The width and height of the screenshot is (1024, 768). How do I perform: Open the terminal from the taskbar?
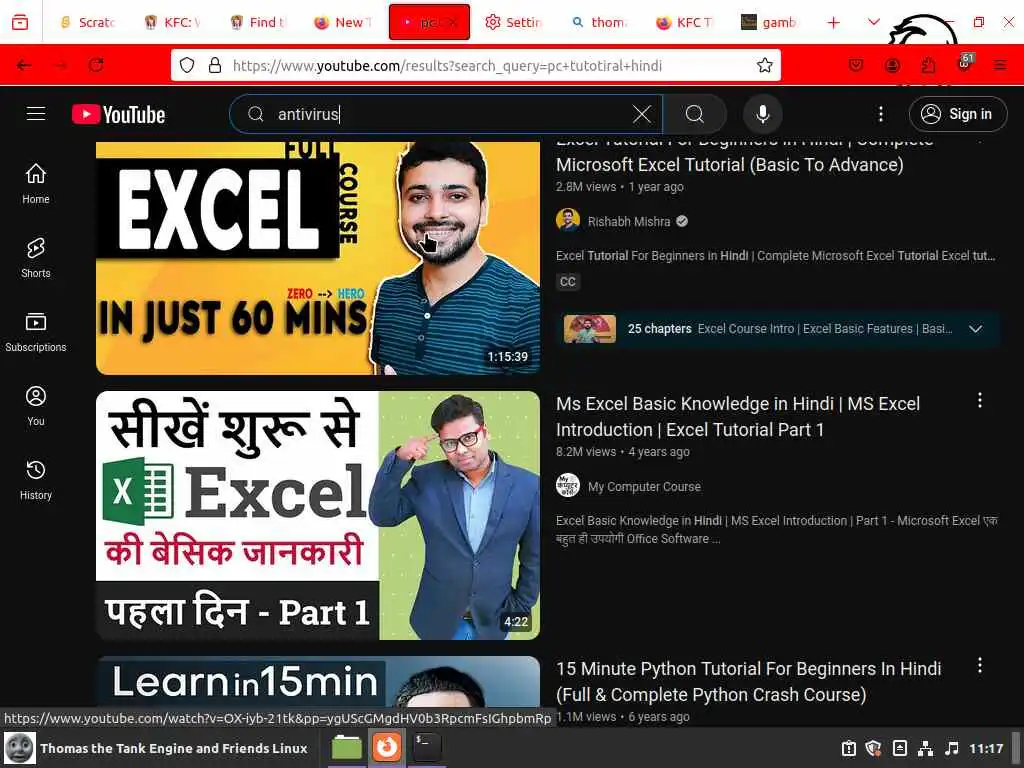pyautogui.click(x=427, y=747)
